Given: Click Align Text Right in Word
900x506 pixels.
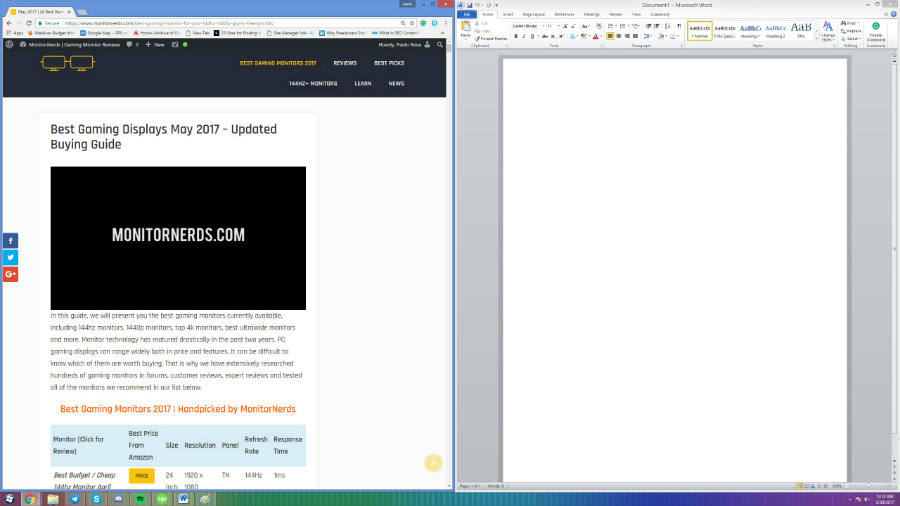Looking at the screenshot, I should coord(627,36).
